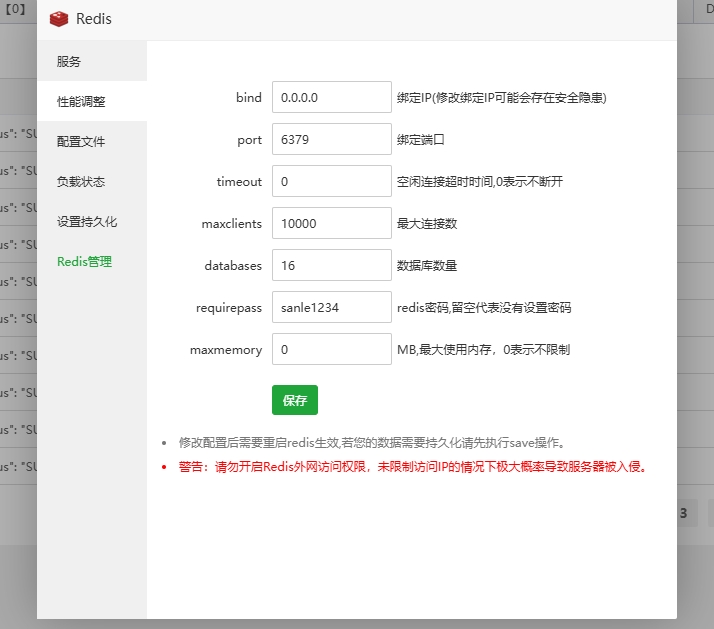Click the requirepass field label
This screenshot has width=714, height=629.
229,308
